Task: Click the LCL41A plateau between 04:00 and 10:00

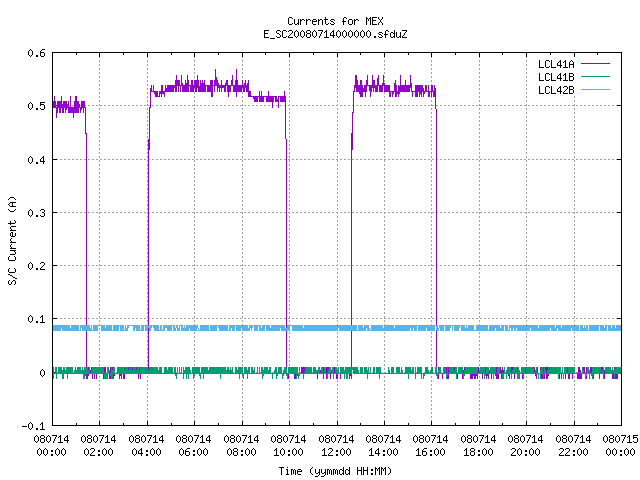Action: click(x=218, y=89)
